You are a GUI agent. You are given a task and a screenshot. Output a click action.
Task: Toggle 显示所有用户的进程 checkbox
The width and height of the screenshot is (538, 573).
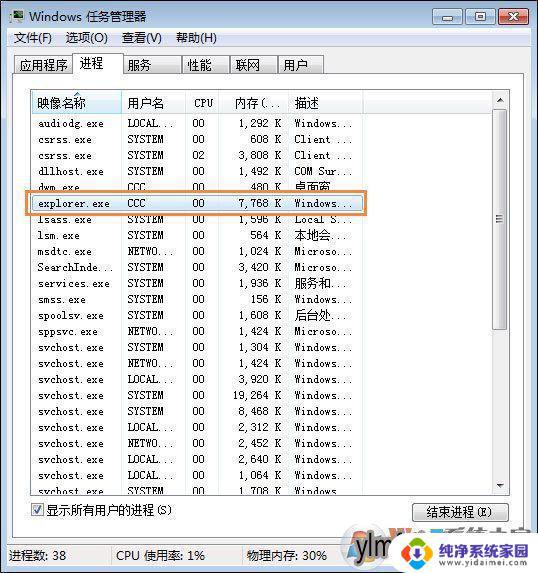pos(37,510)
